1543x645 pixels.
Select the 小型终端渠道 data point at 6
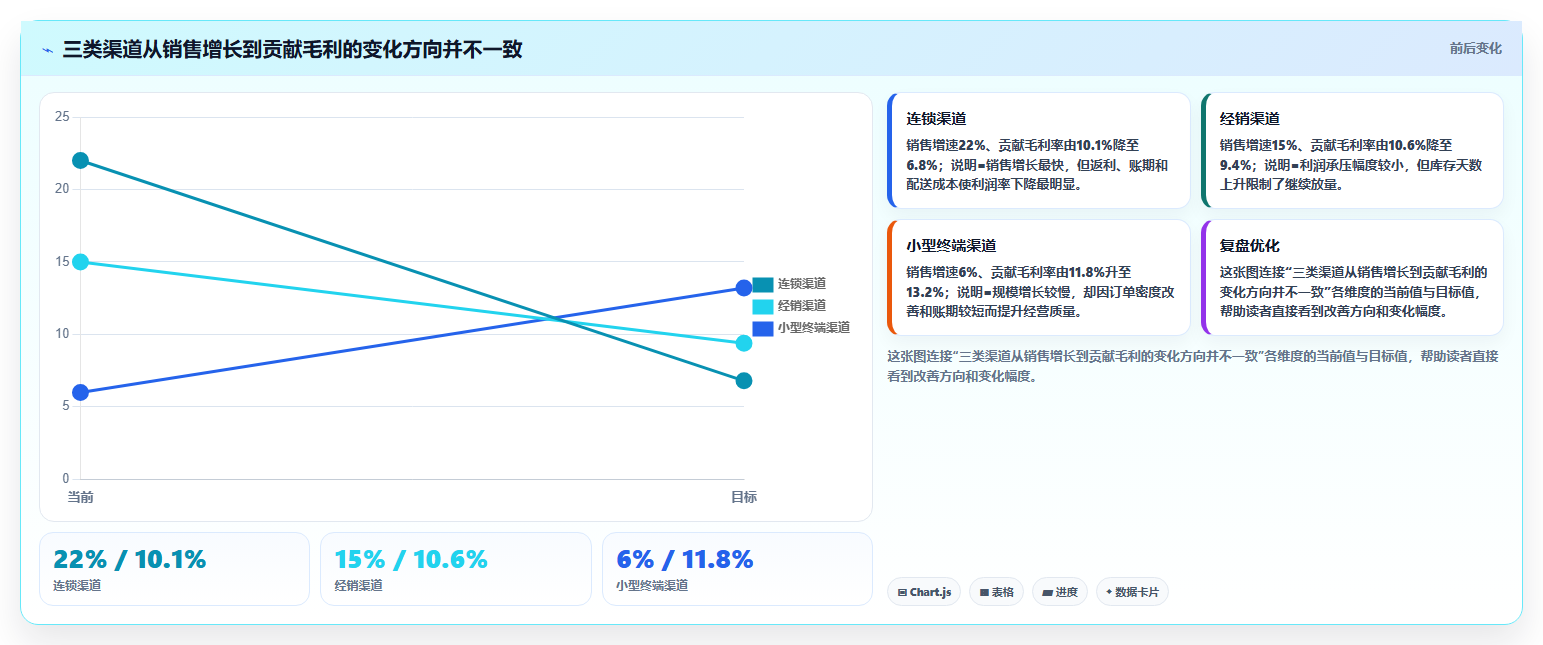tap(81, 392)
